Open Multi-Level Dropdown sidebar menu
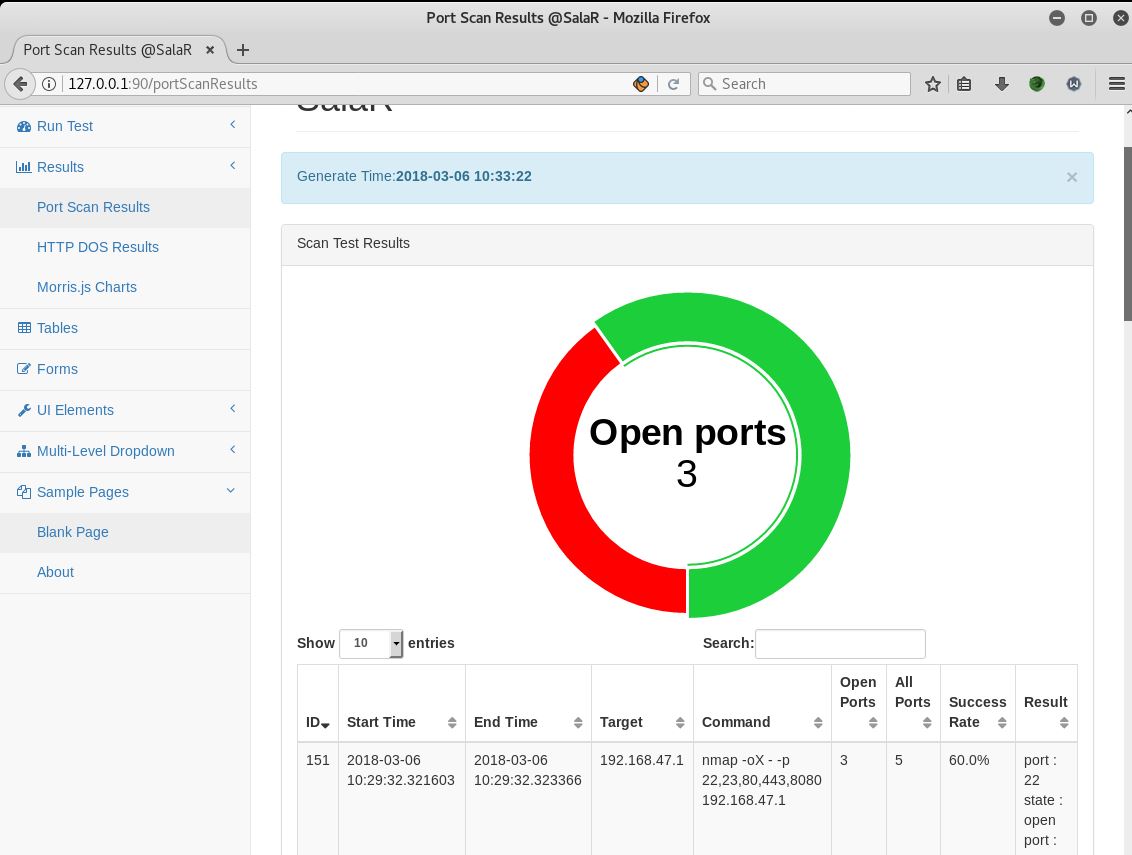This screenshot has height=855, width=1132. click(x=126, y=451)
